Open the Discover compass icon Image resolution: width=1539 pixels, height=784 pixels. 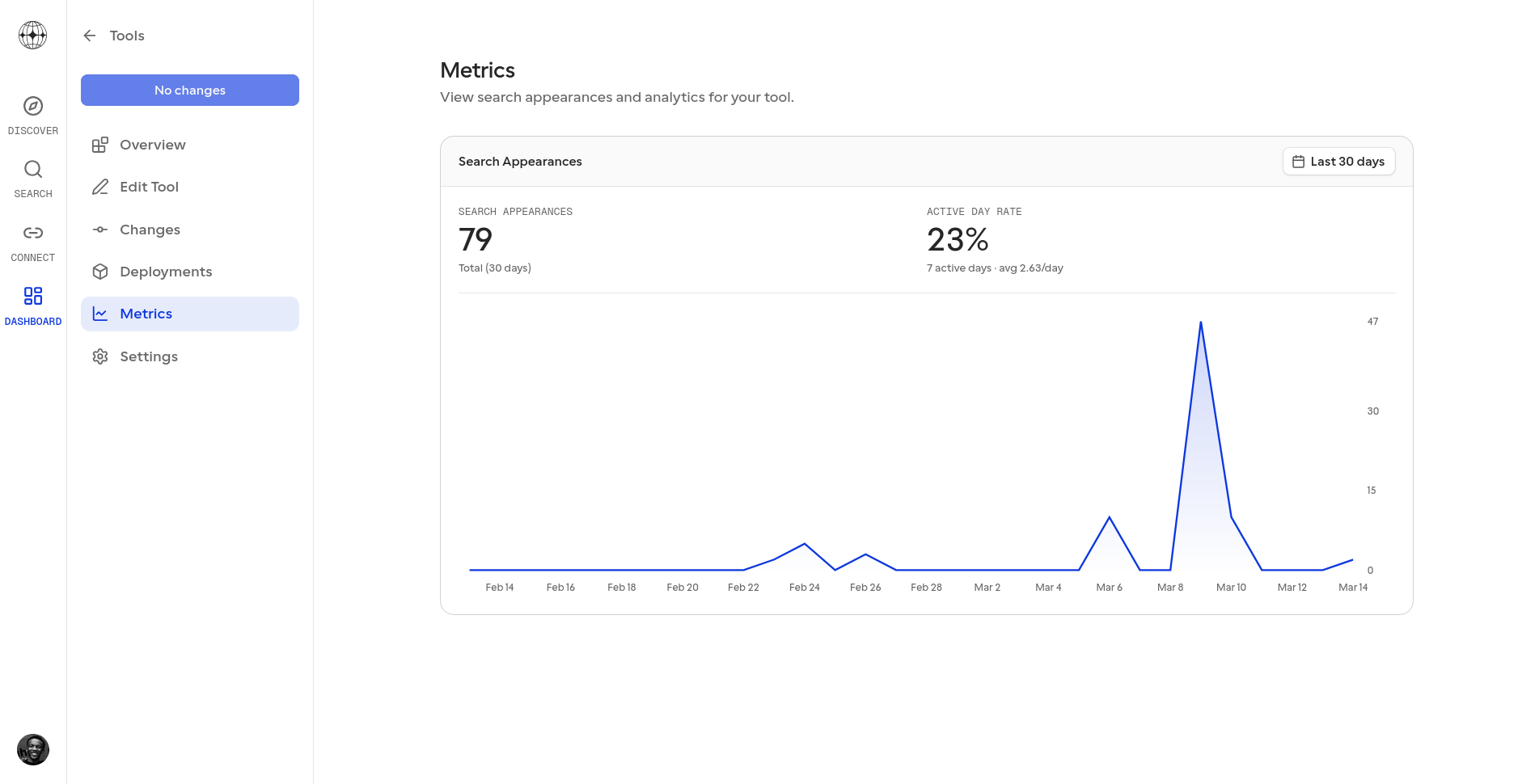[33, 106]
